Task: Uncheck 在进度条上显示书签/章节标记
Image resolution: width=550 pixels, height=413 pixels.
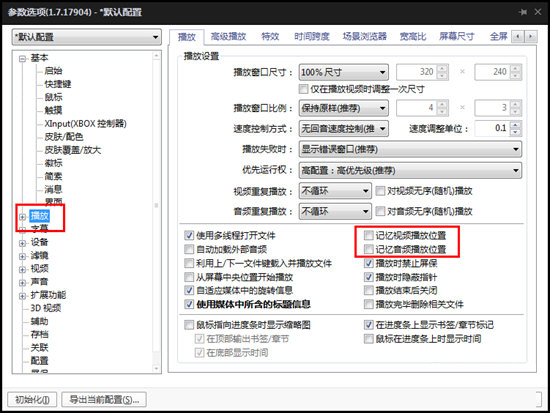Action: pyautogui.click(x=368, y=325)
